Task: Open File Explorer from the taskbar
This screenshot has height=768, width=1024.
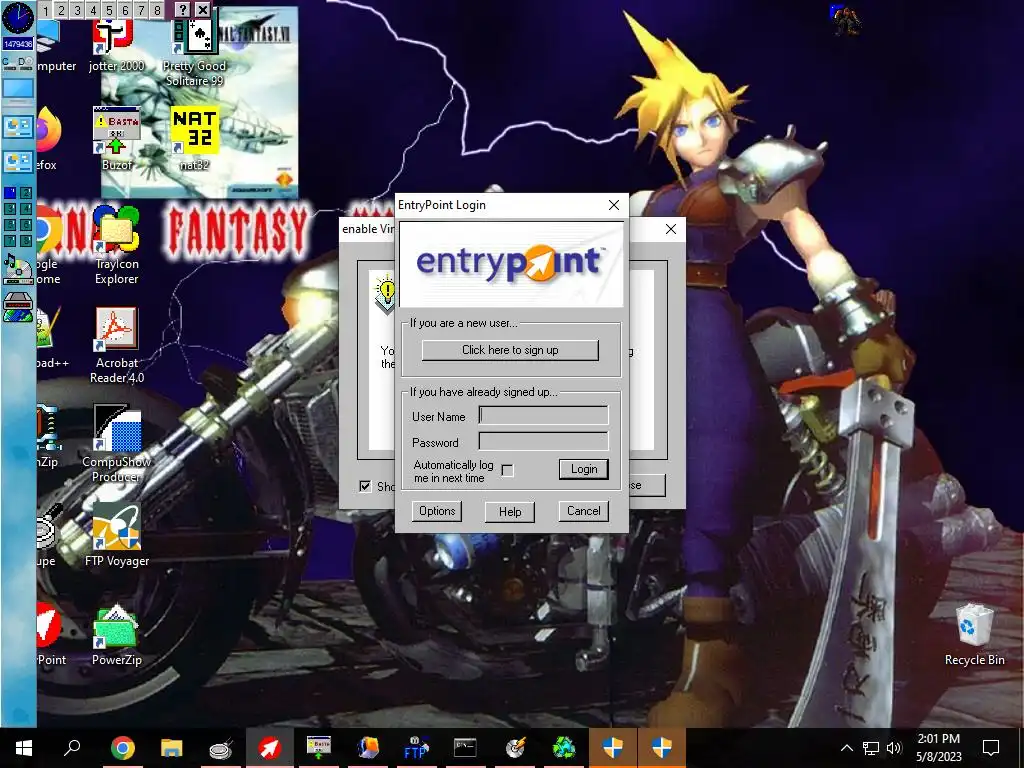Action: (172, 748)
